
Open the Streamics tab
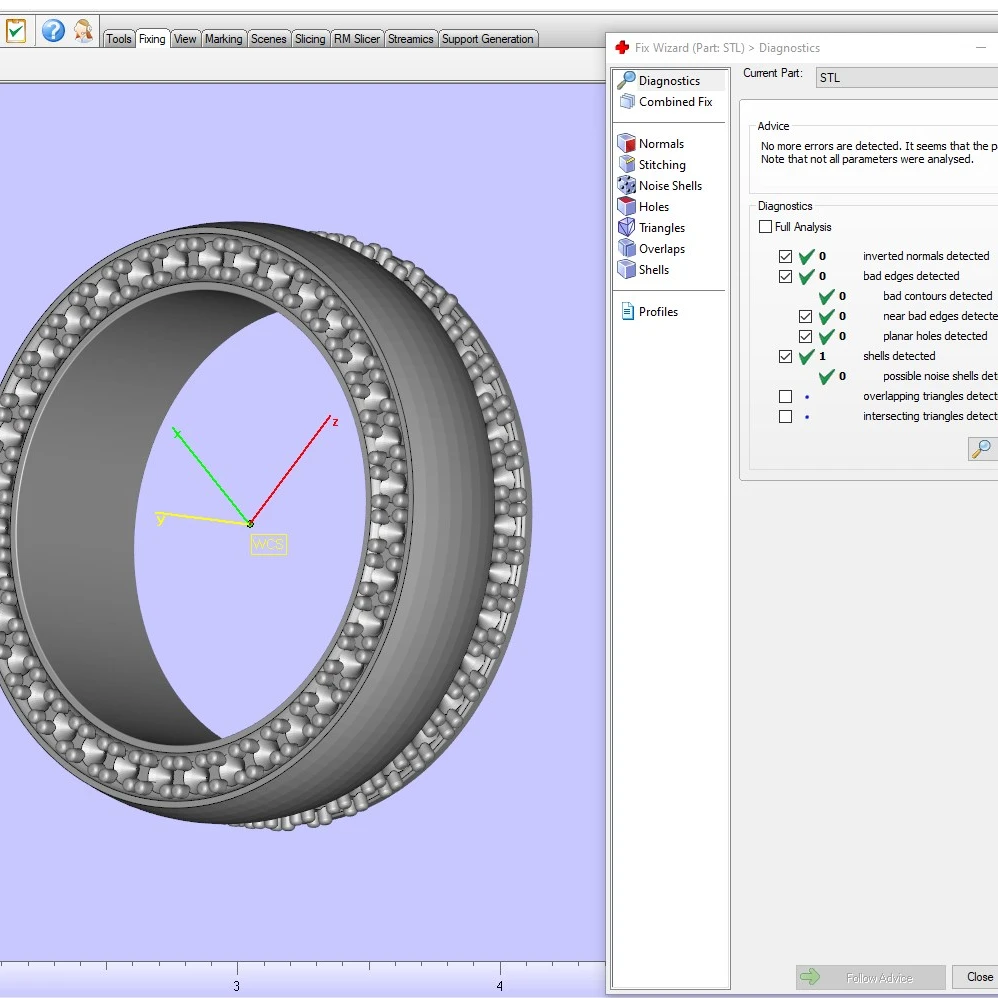[411, 39]
